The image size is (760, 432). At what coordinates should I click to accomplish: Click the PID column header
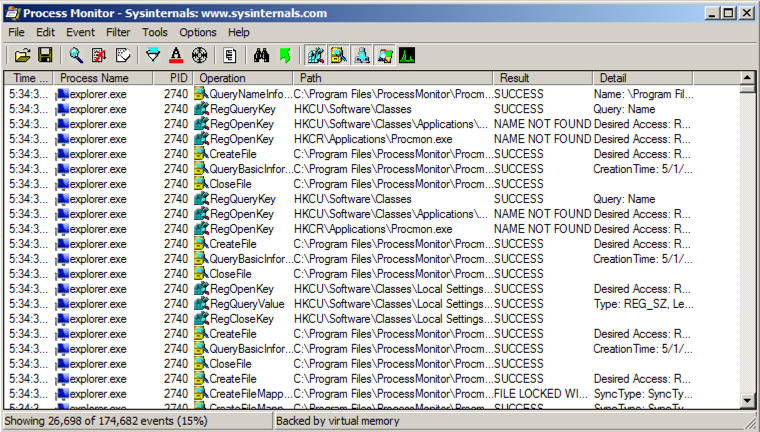point(173,78)
